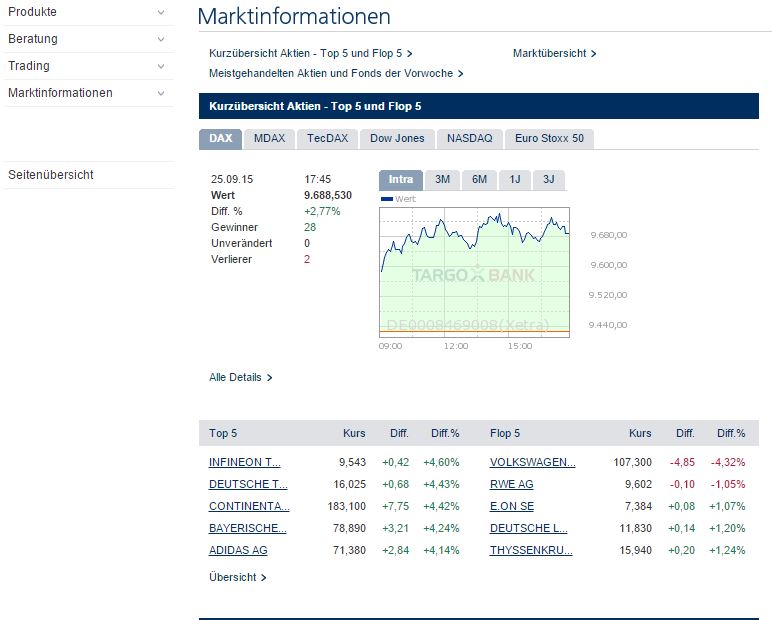Screen dimensions: 772x620
Task: Open Marktinformationen in the sidebar
Action: (x=61, y=93)
